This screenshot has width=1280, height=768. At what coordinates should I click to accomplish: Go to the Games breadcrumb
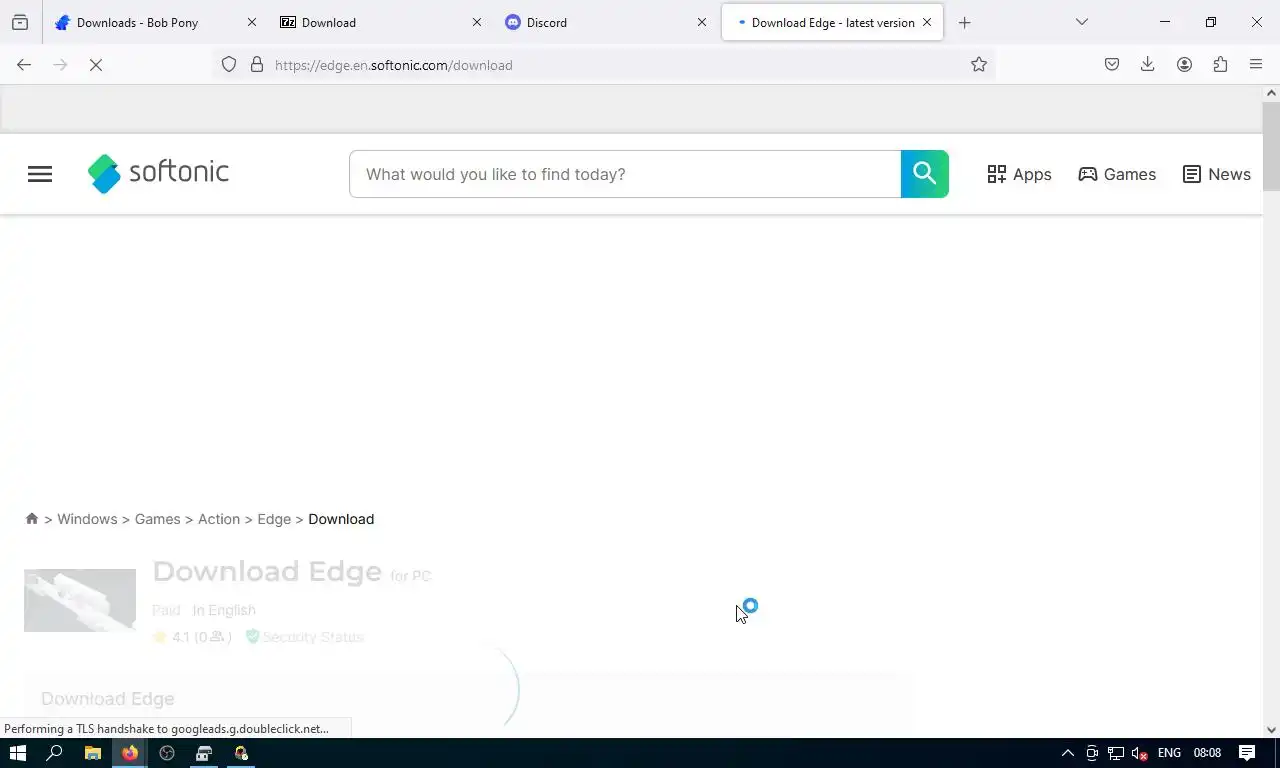pos(158,519)
